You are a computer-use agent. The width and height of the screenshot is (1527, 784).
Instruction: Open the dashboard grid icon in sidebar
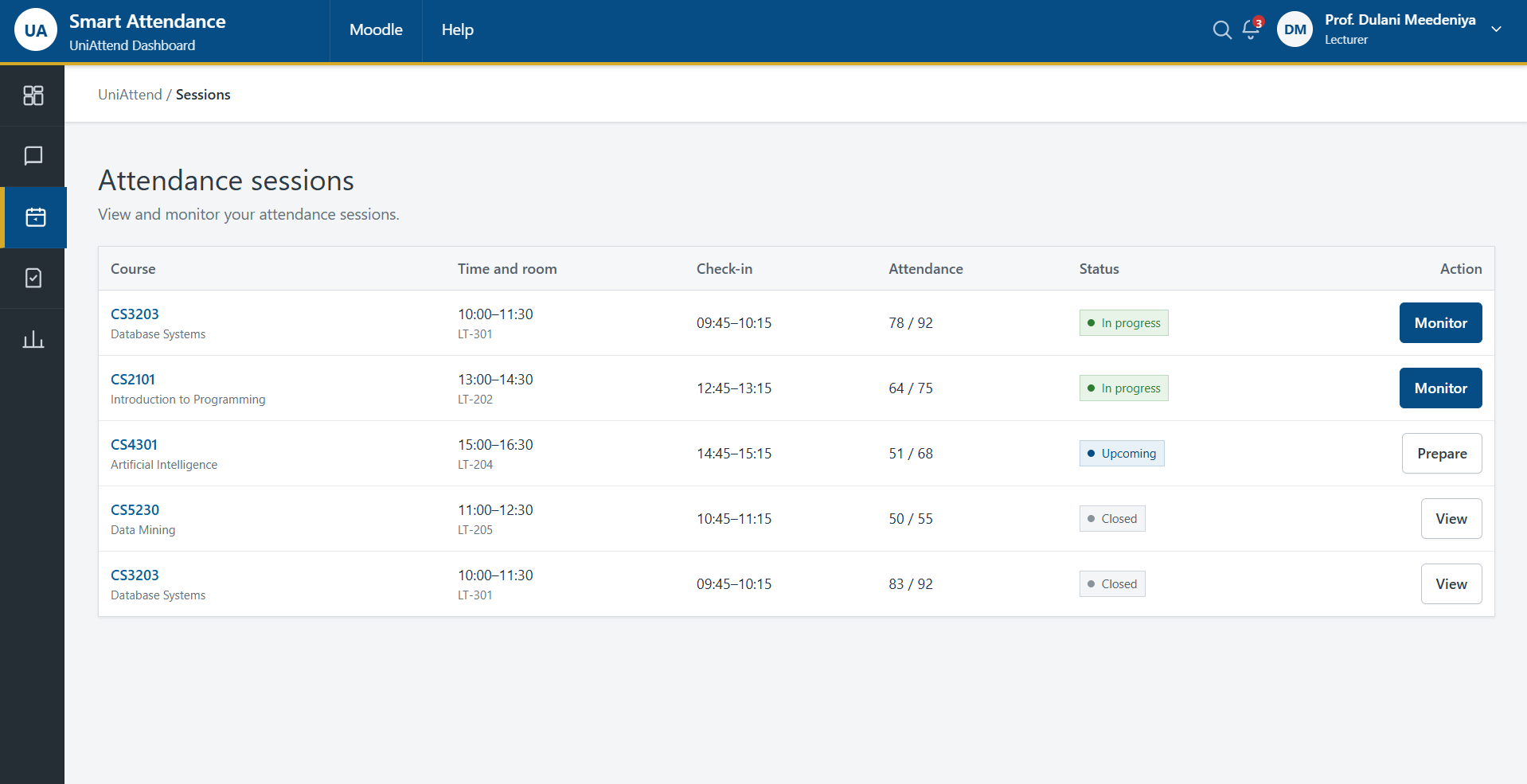tap(33, 96)
